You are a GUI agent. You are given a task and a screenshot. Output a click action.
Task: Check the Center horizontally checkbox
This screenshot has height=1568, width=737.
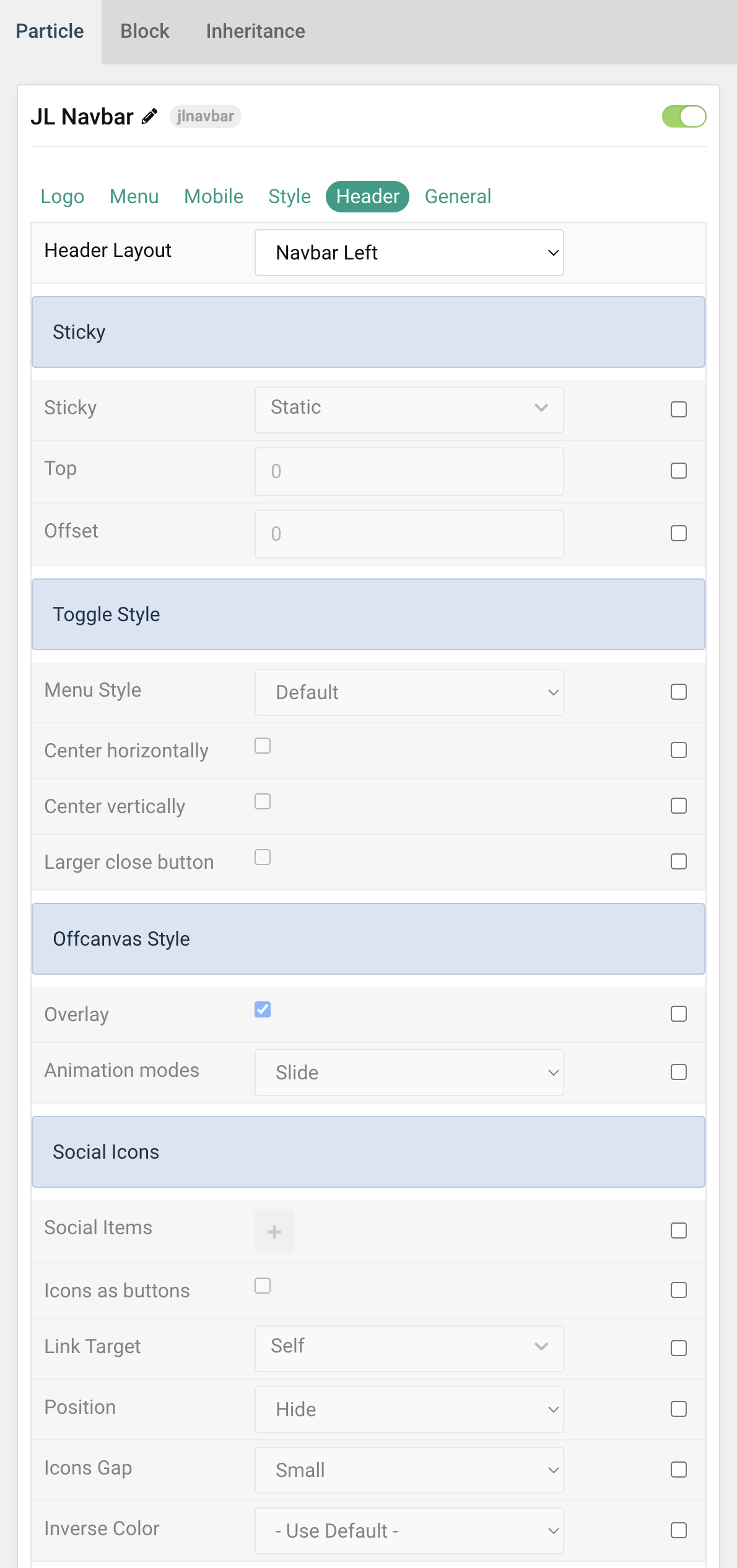(x=263, y=746)
